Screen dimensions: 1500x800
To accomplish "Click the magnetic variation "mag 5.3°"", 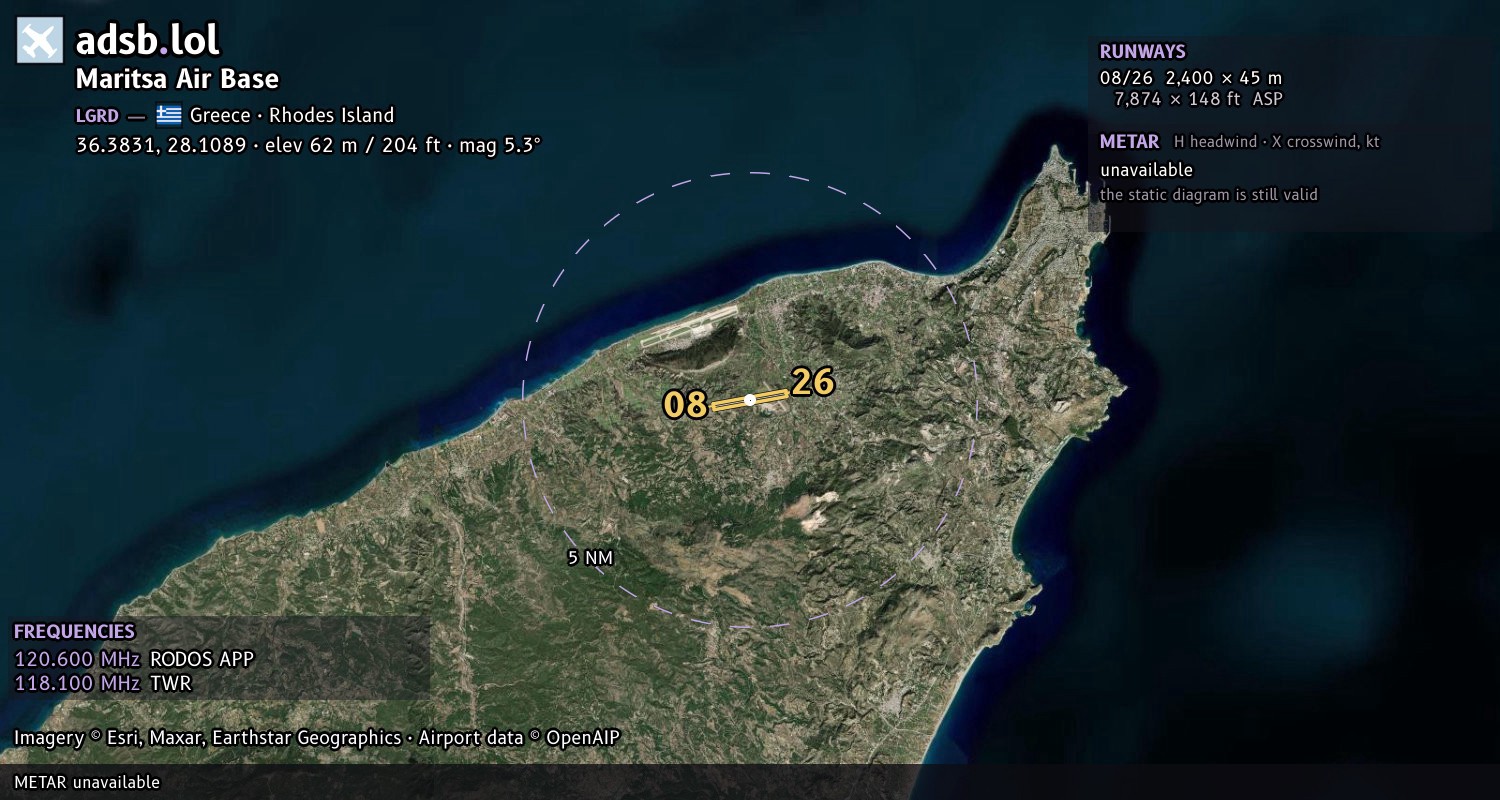I will (499, 145).
